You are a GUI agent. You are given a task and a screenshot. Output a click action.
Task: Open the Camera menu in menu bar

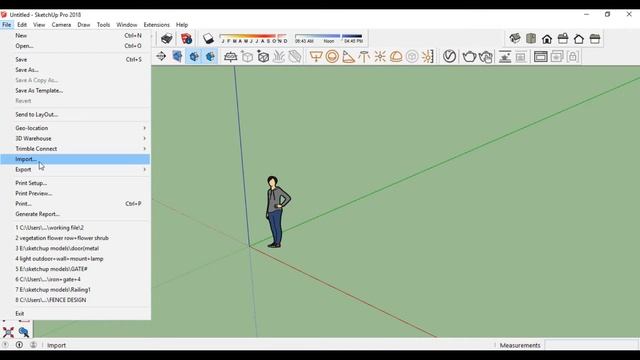point(61,25)
